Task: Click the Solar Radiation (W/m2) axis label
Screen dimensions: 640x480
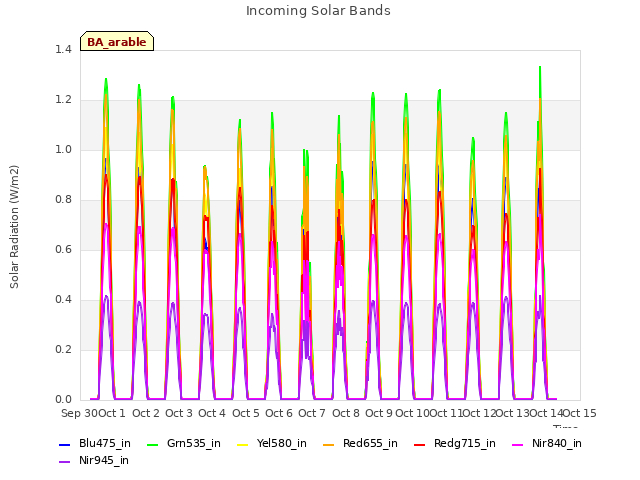Action: [14, 227]
